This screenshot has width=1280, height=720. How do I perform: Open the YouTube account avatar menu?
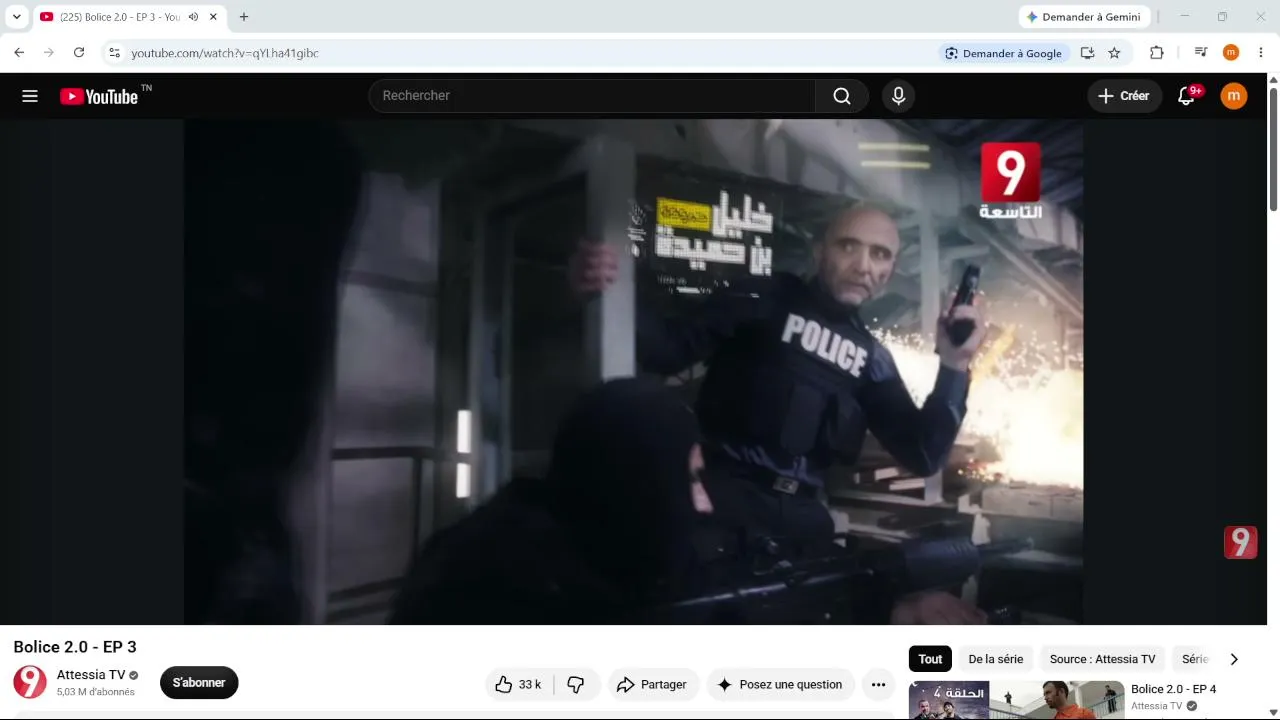(x=1234, y=96)
